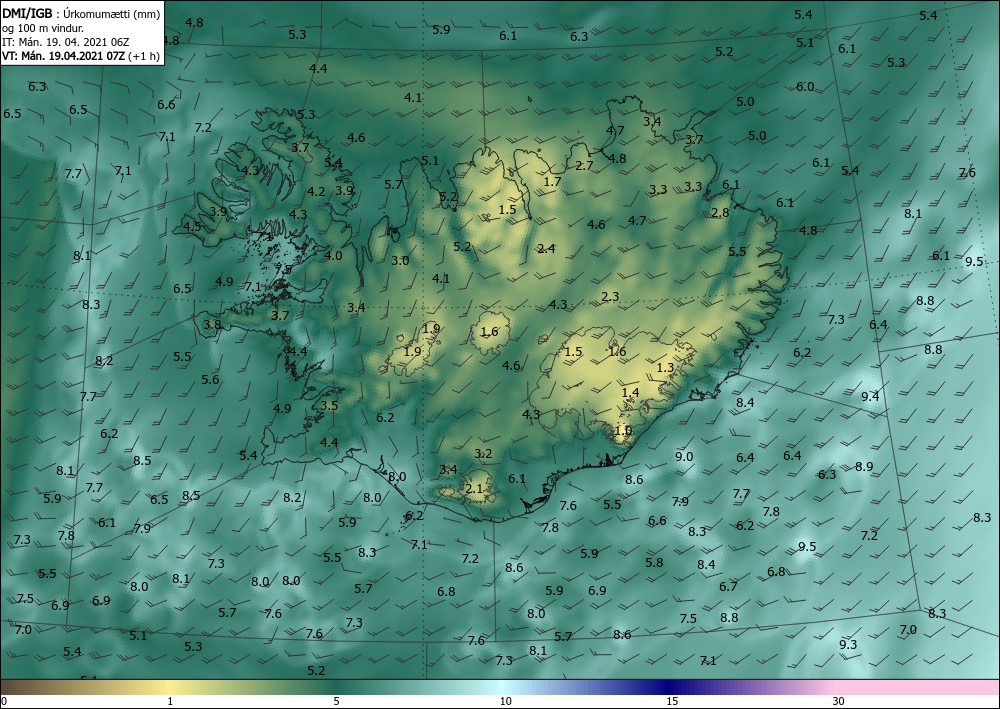This screenshot has height=709, width=1000.
Task: Click the 2.1 value on the map
Action: coord(474,489)
